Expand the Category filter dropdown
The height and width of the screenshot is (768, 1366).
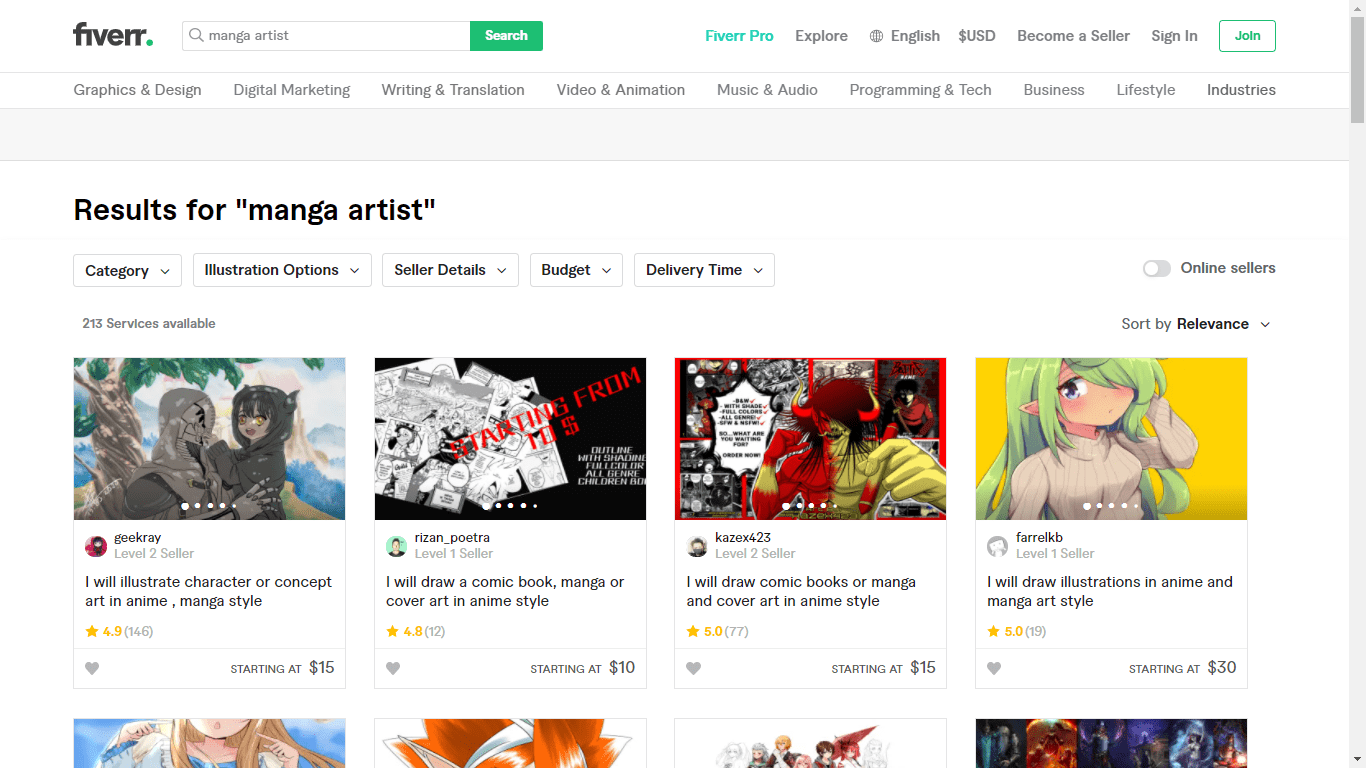(x=127, y=270)
